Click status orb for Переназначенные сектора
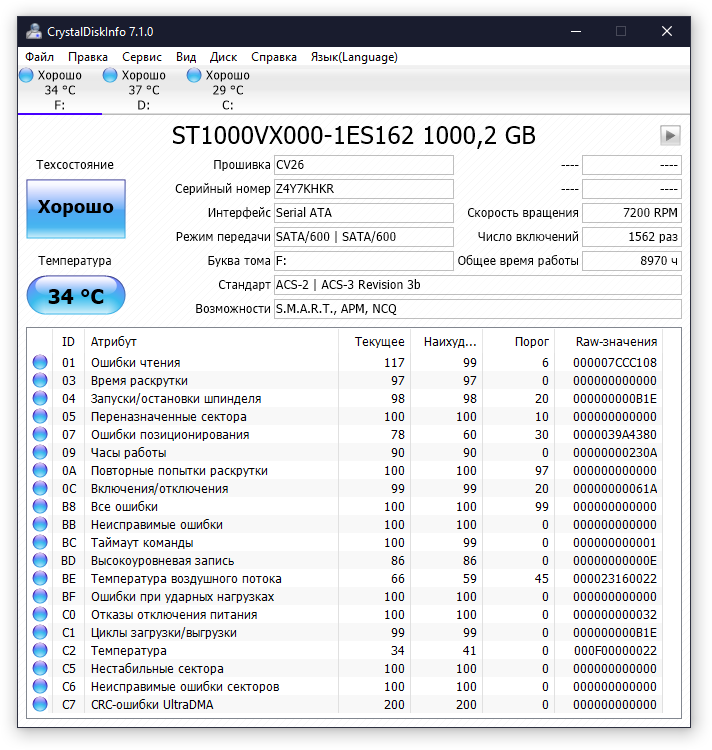The width and height of the screenshot is (712, 750). point(40,416)
